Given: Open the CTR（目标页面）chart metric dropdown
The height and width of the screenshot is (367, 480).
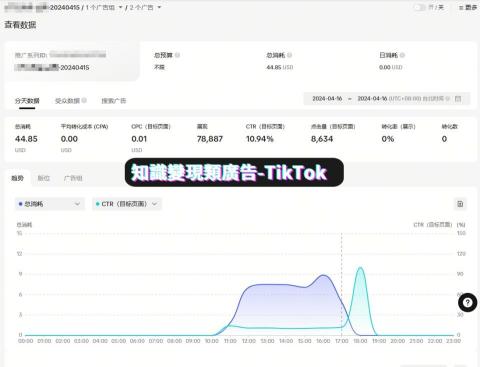Looking at the screenshot, I should (127, 204).
